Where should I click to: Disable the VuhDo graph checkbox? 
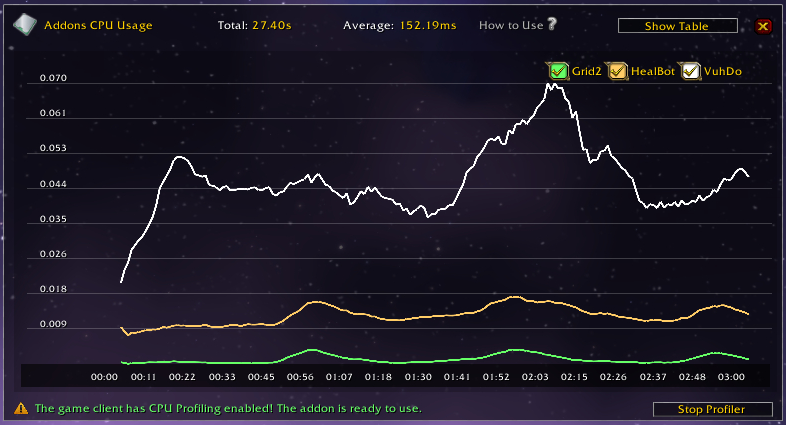690,71
